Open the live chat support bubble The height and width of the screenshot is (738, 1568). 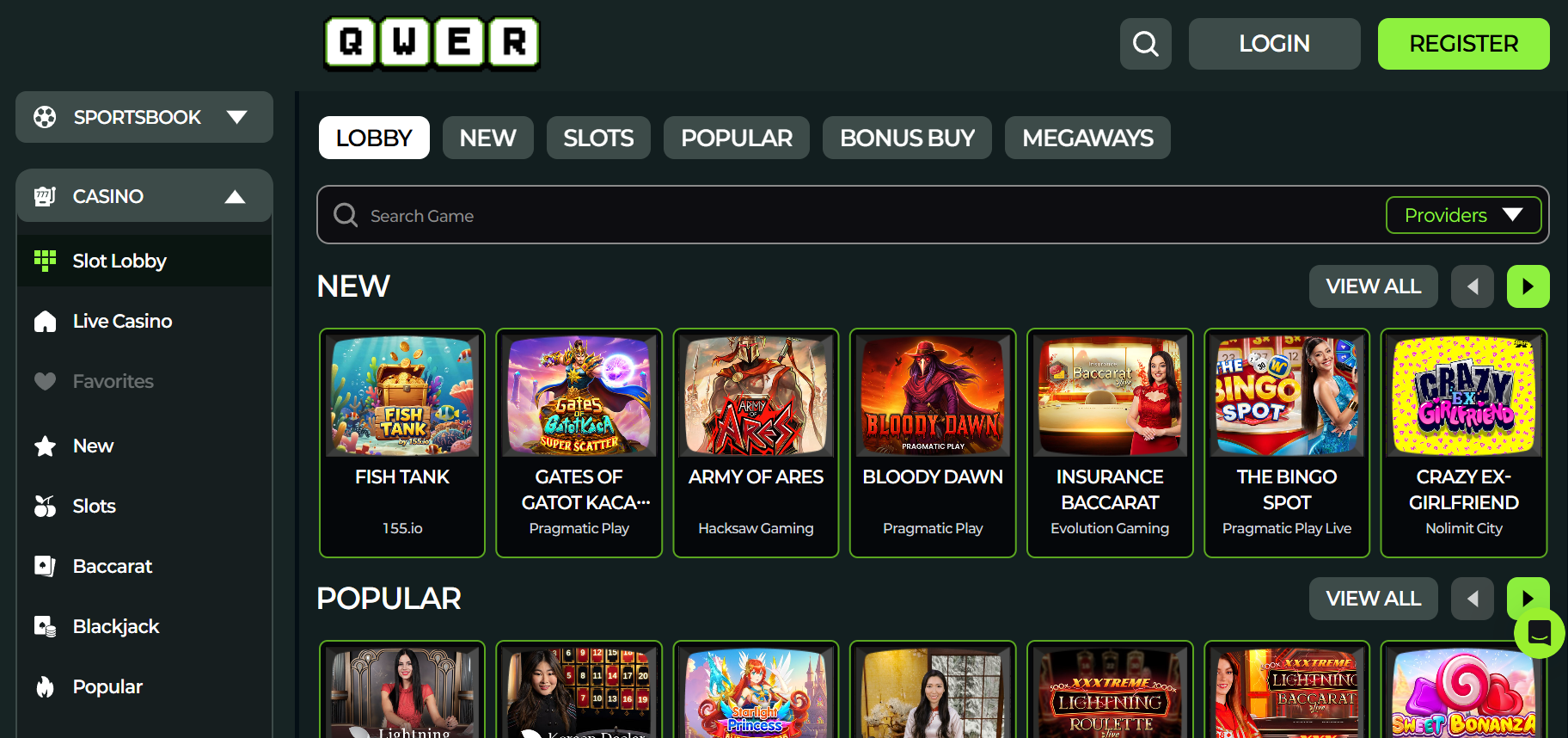(1539, 634)
